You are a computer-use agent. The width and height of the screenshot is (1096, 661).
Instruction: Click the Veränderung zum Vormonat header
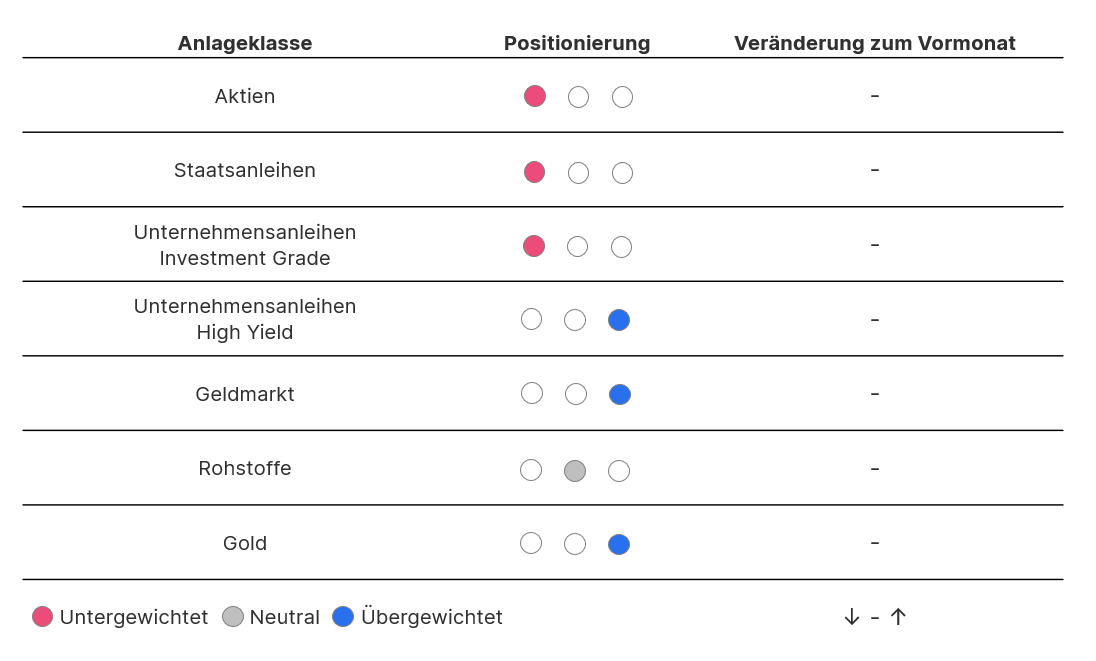(x=875, y=43)
